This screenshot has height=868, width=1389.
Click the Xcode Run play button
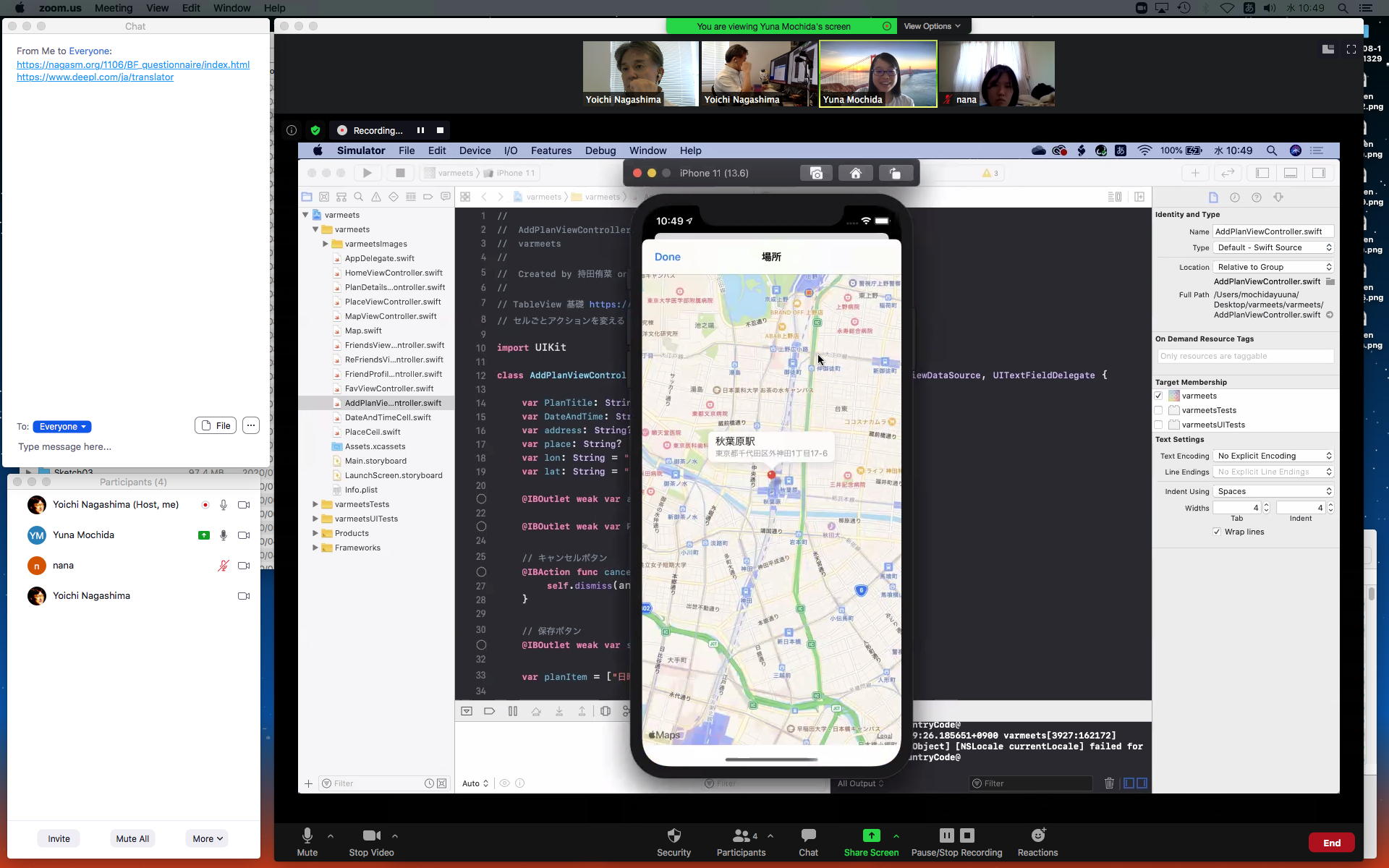click(368, 173)
